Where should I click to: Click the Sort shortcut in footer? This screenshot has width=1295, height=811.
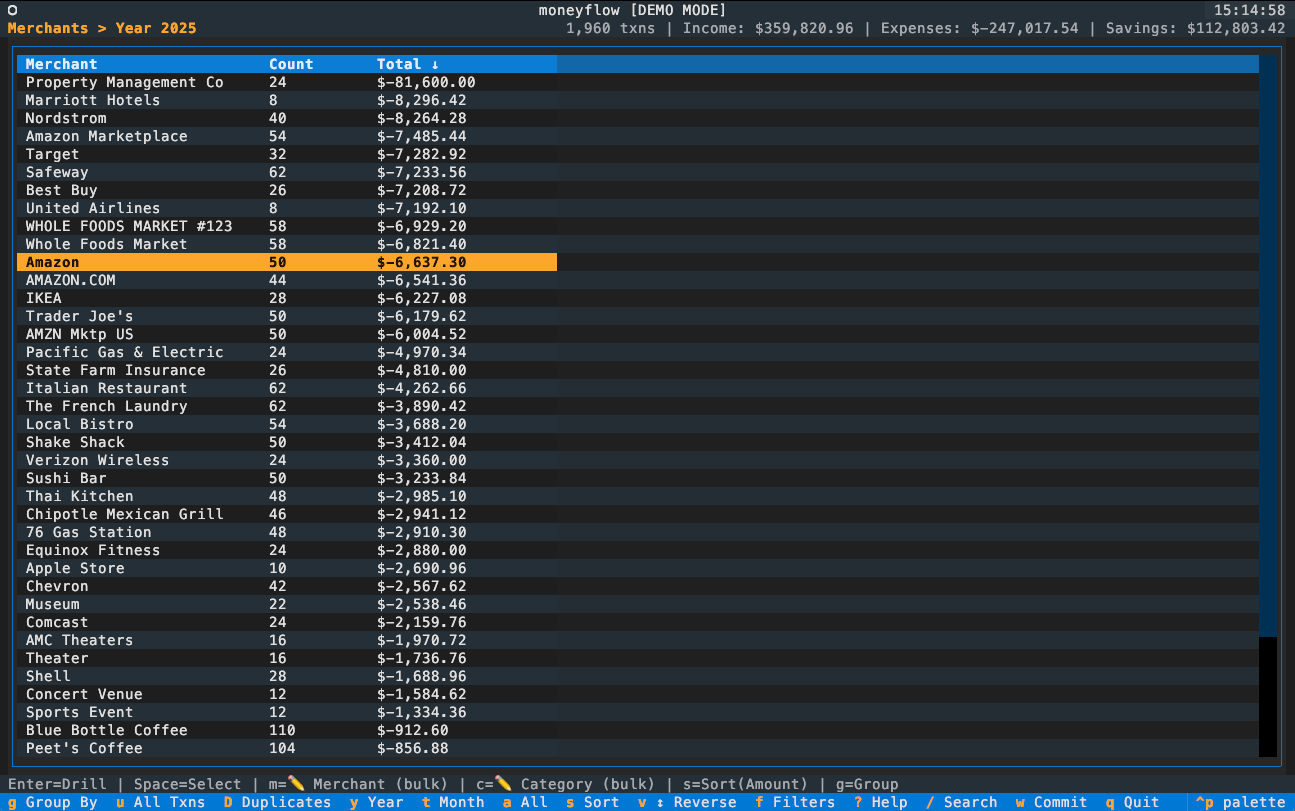coord(593,802)
